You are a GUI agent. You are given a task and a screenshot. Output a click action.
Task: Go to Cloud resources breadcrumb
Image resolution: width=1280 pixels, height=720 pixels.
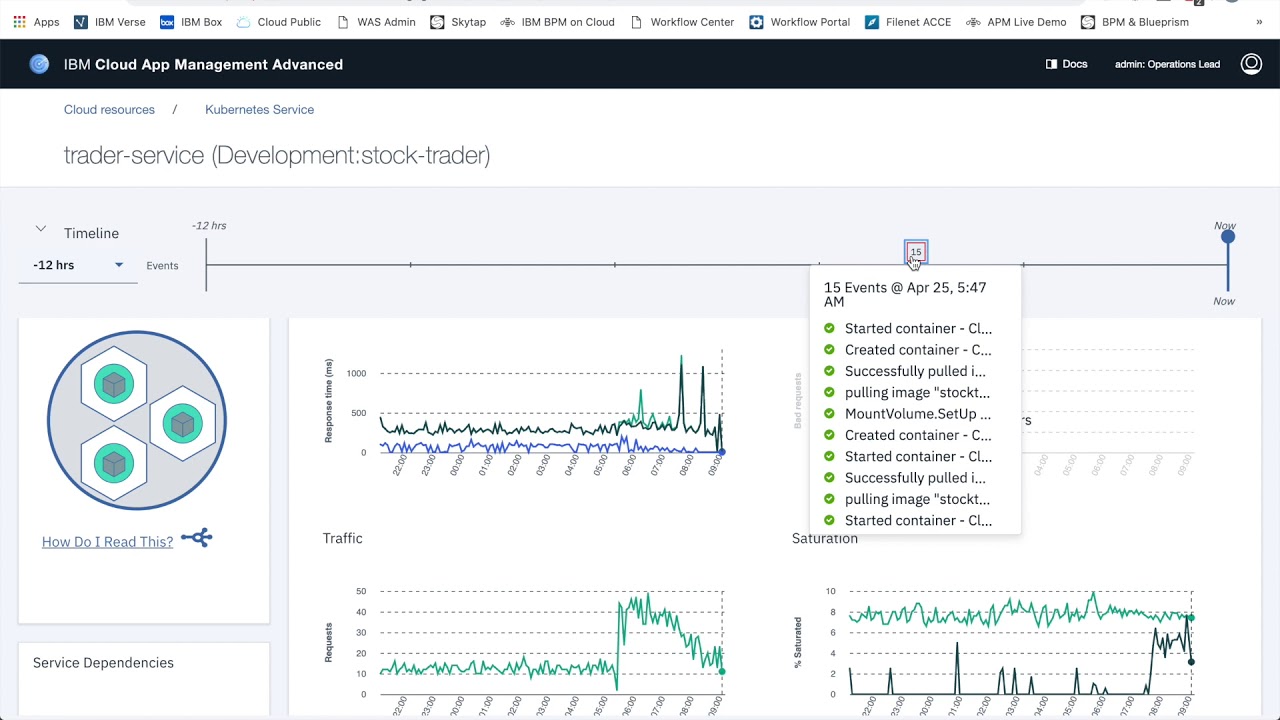coord(109,110)
